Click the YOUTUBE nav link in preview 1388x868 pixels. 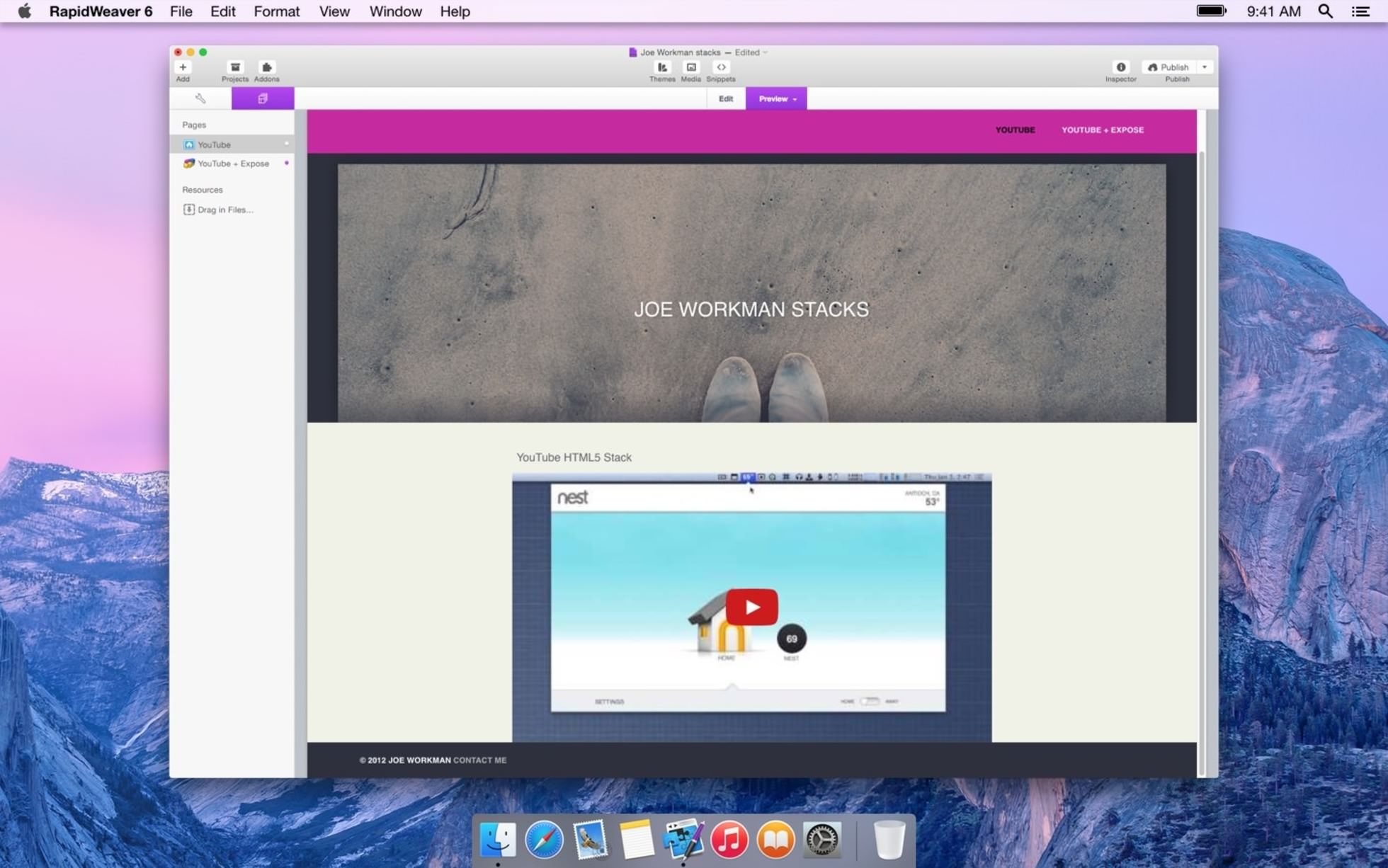coord(1015,130)
